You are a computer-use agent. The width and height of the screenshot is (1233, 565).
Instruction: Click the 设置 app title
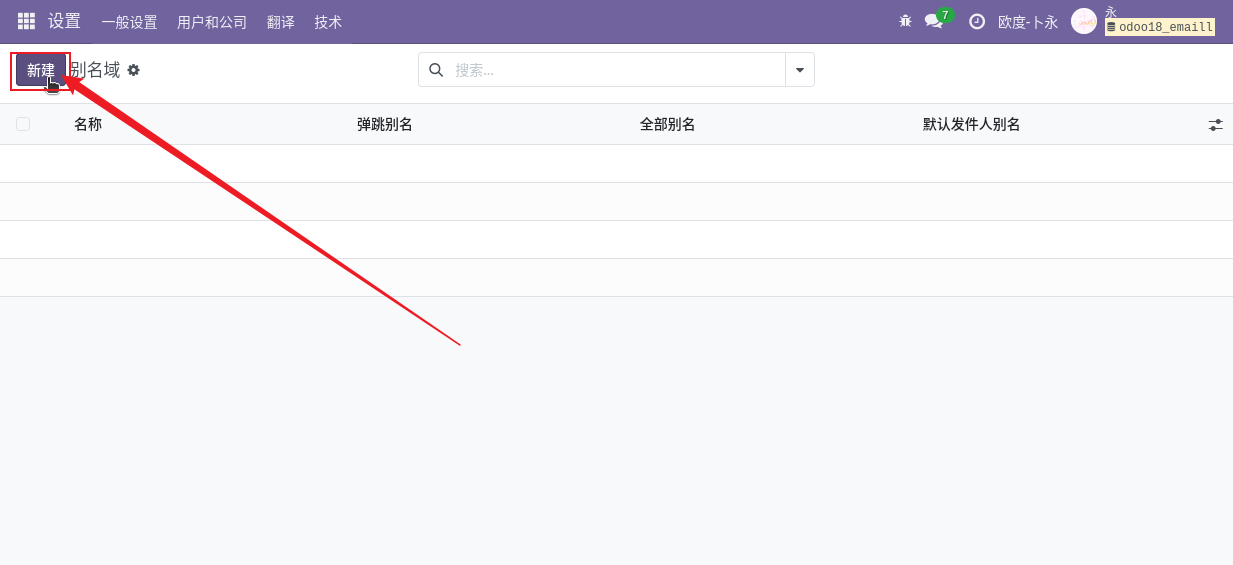(x=64, y=21)
